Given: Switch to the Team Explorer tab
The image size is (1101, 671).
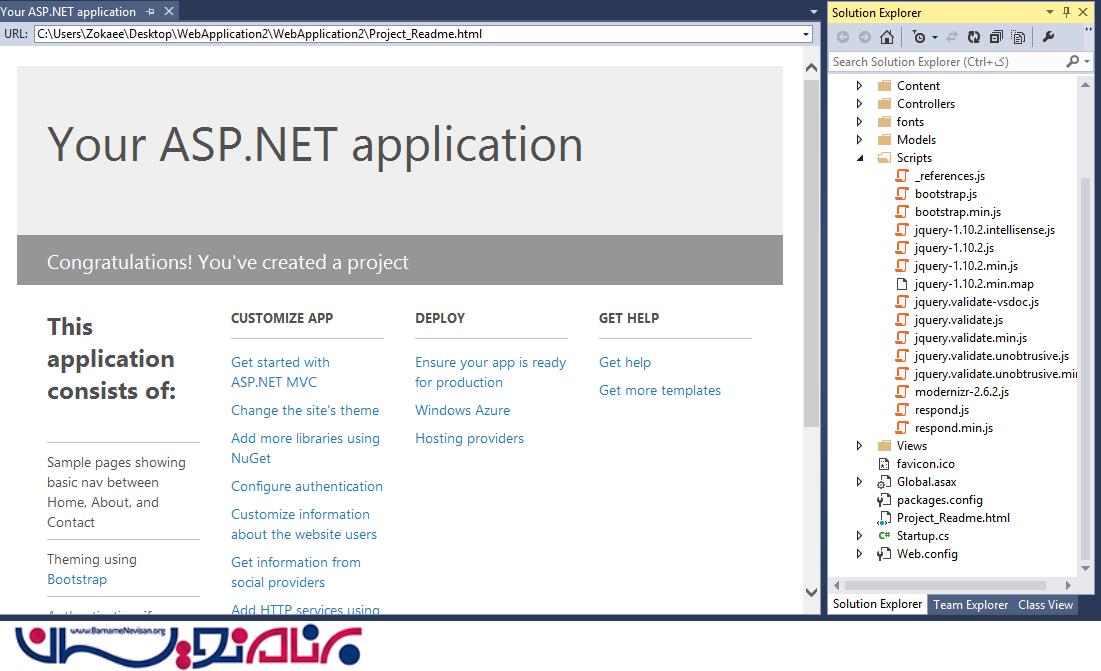Looking at the screenshot, I should (x=970, y=605).
